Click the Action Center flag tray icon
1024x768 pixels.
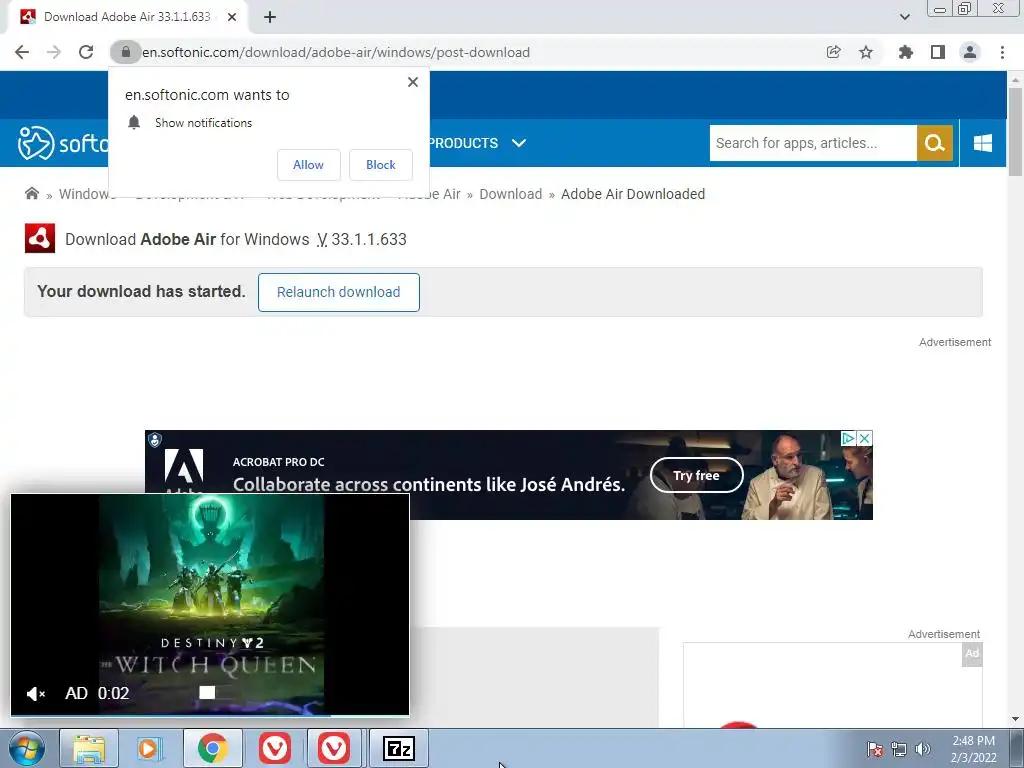click(x=875, y=749)
